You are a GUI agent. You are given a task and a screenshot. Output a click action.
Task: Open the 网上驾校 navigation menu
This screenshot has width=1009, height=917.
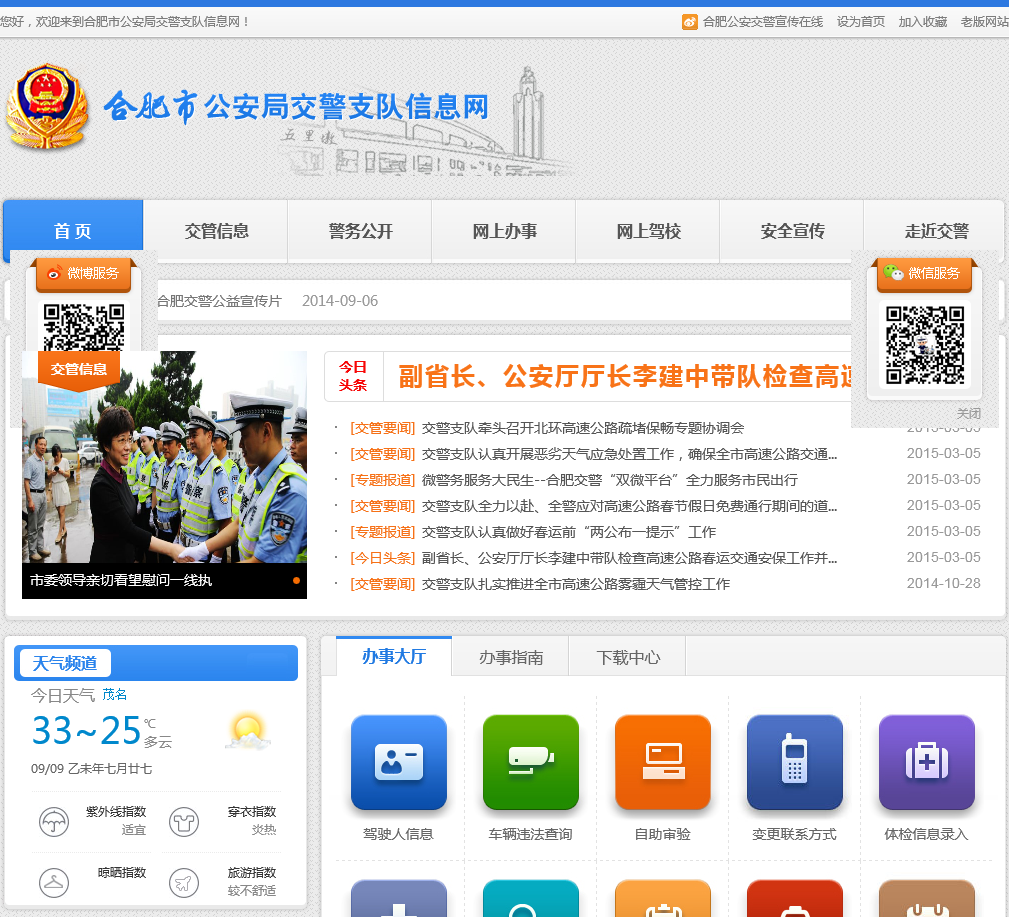[x=649, y=230]
